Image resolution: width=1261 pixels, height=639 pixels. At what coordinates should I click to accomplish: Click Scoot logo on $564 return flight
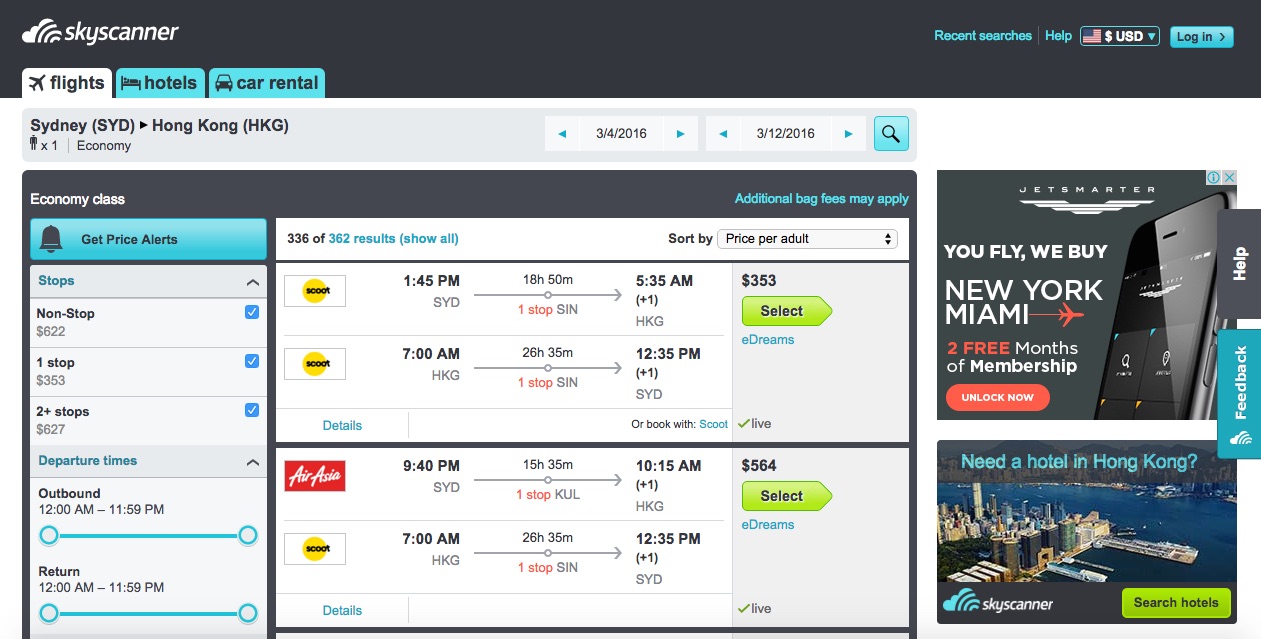pyautogui.click(x=315, y=549)
